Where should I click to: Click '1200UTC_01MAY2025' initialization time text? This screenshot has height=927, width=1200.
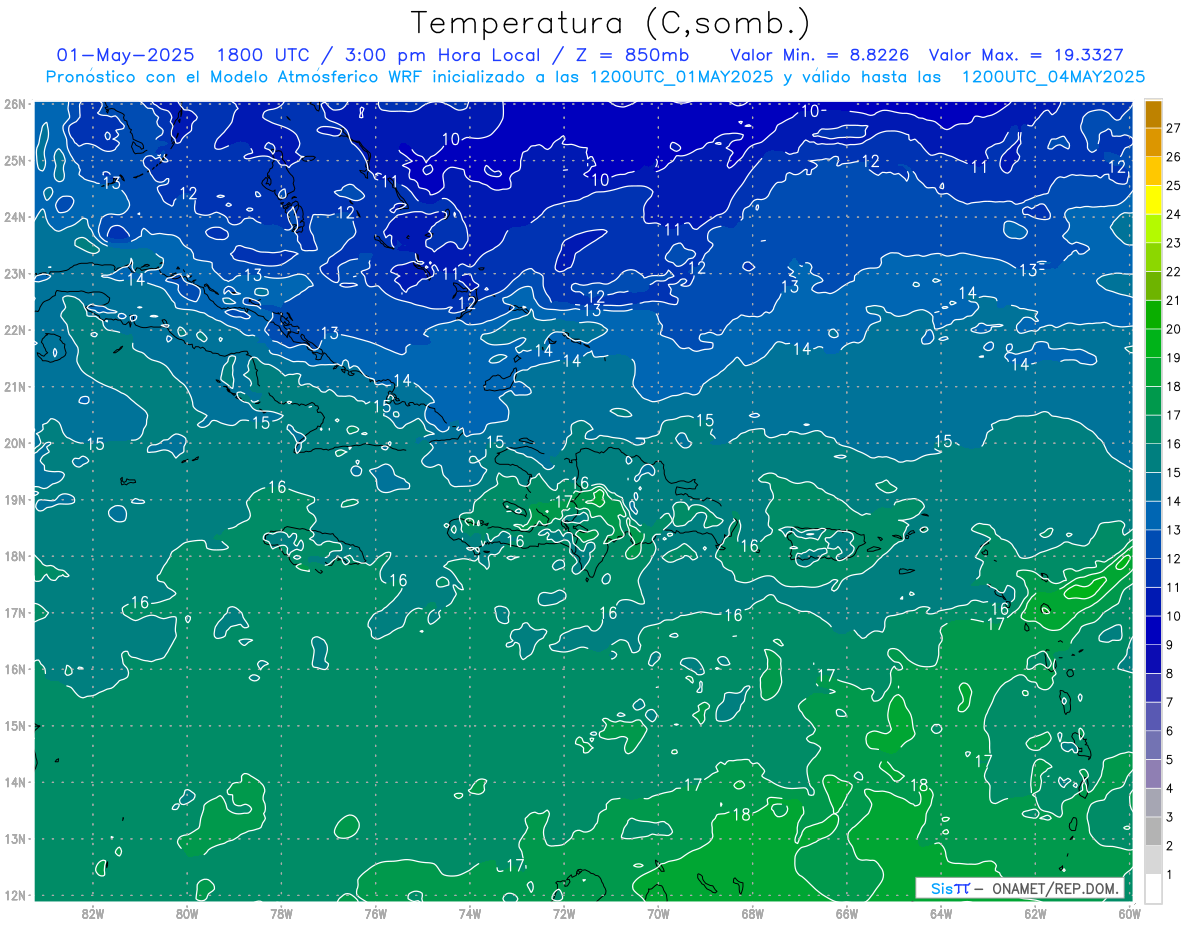(682, 77)
